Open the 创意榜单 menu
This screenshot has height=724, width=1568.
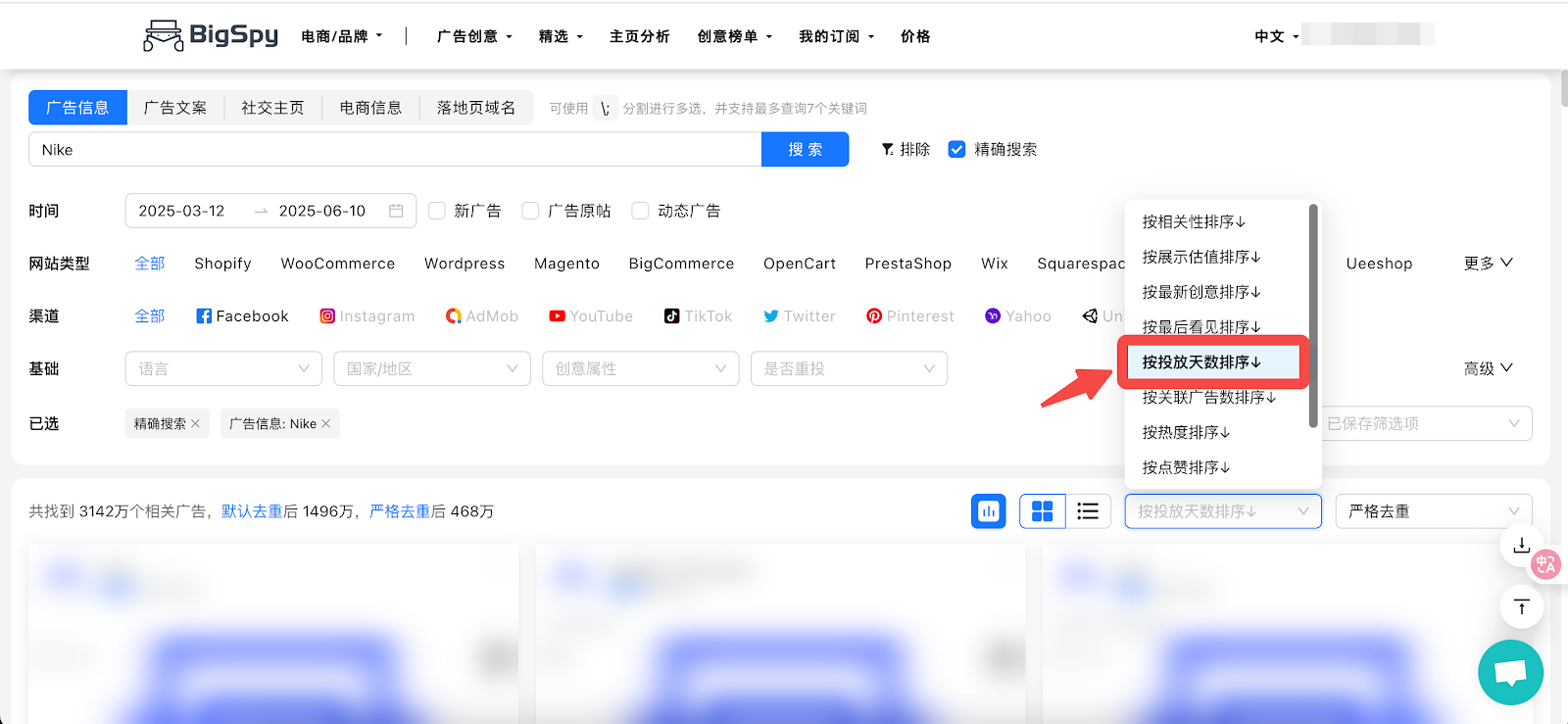pyautogui.click(x=735, y=36)
